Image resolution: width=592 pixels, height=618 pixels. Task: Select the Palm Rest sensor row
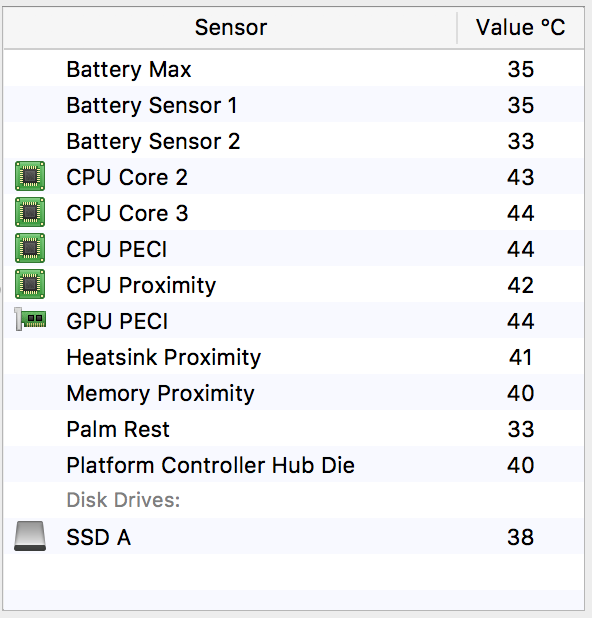294,429
